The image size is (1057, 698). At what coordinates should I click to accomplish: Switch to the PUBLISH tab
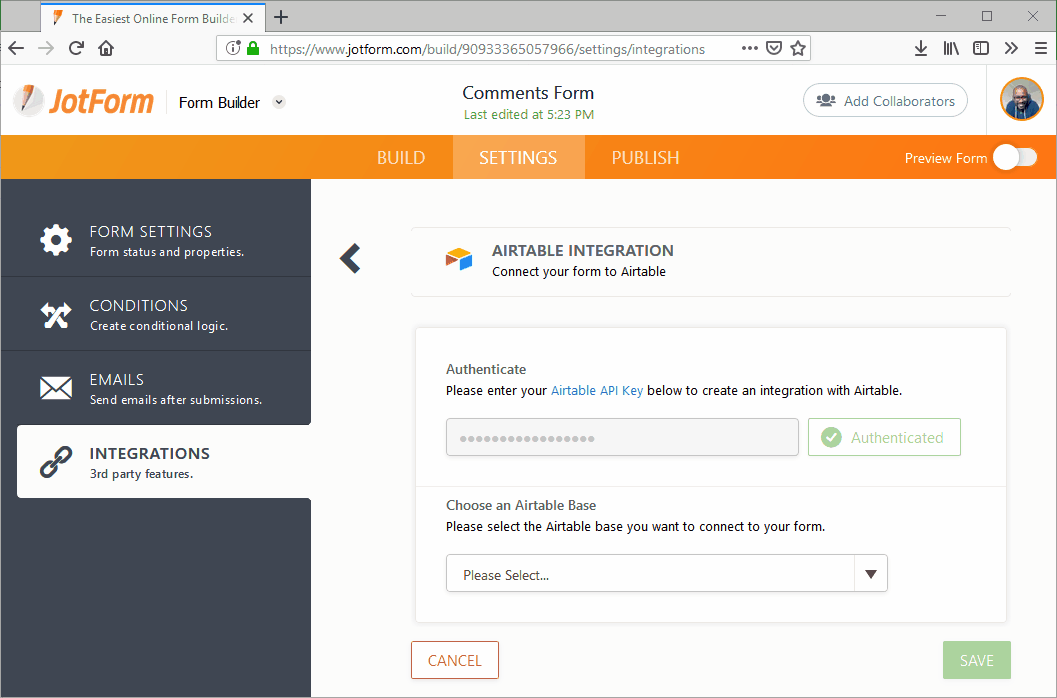pos(645,158)
